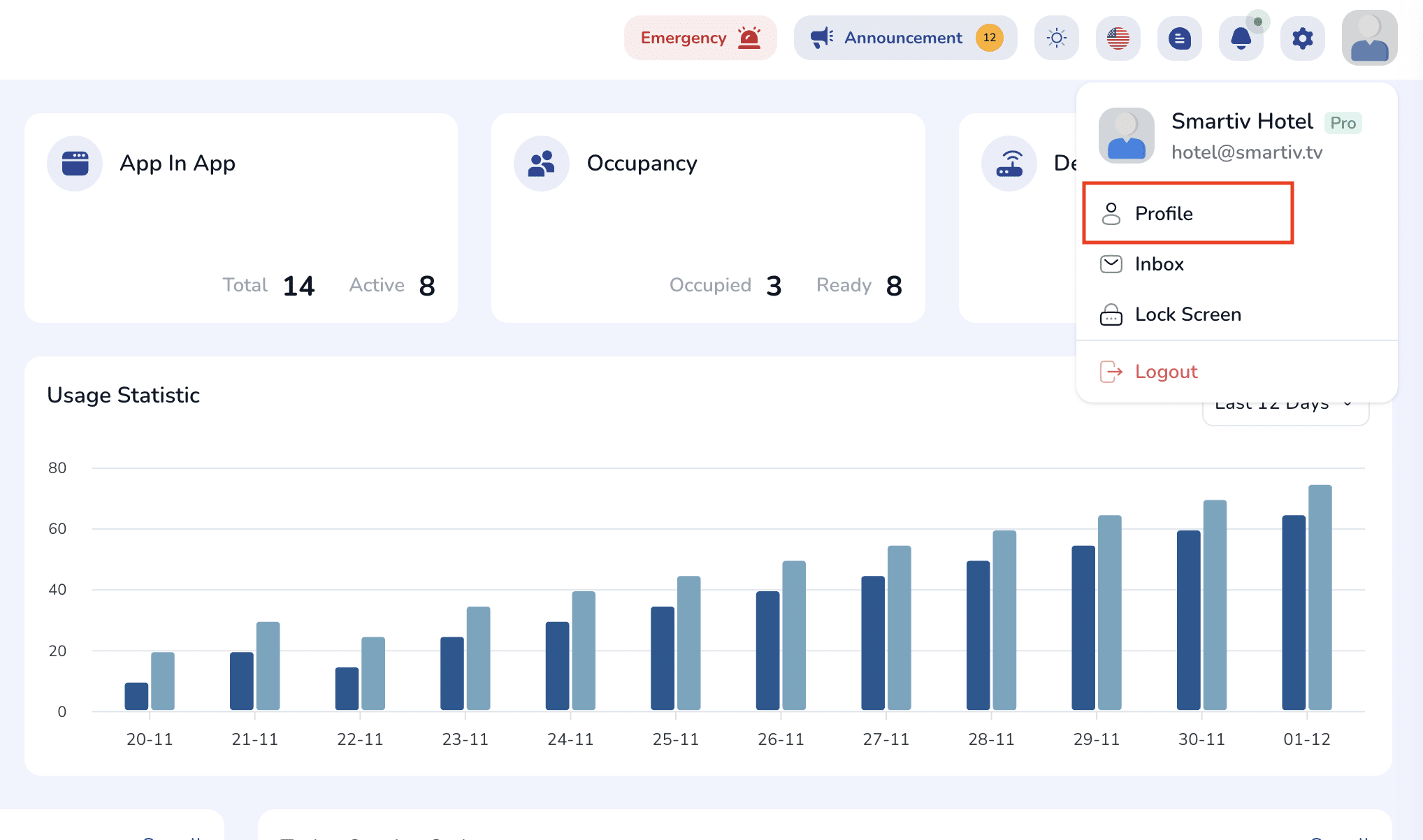Toggle the light/dark theme sun icon
This screenshot has height=840, width=1423.
tap(1057, 38)
